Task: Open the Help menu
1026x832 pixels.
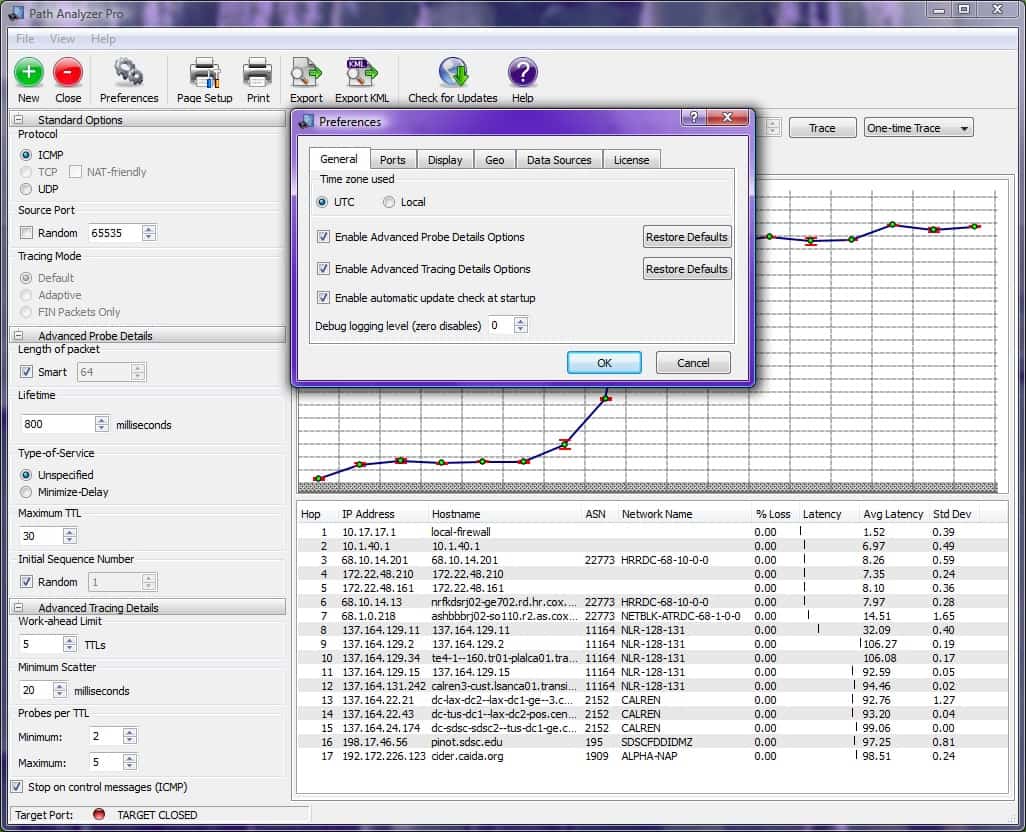Action: 103,39
